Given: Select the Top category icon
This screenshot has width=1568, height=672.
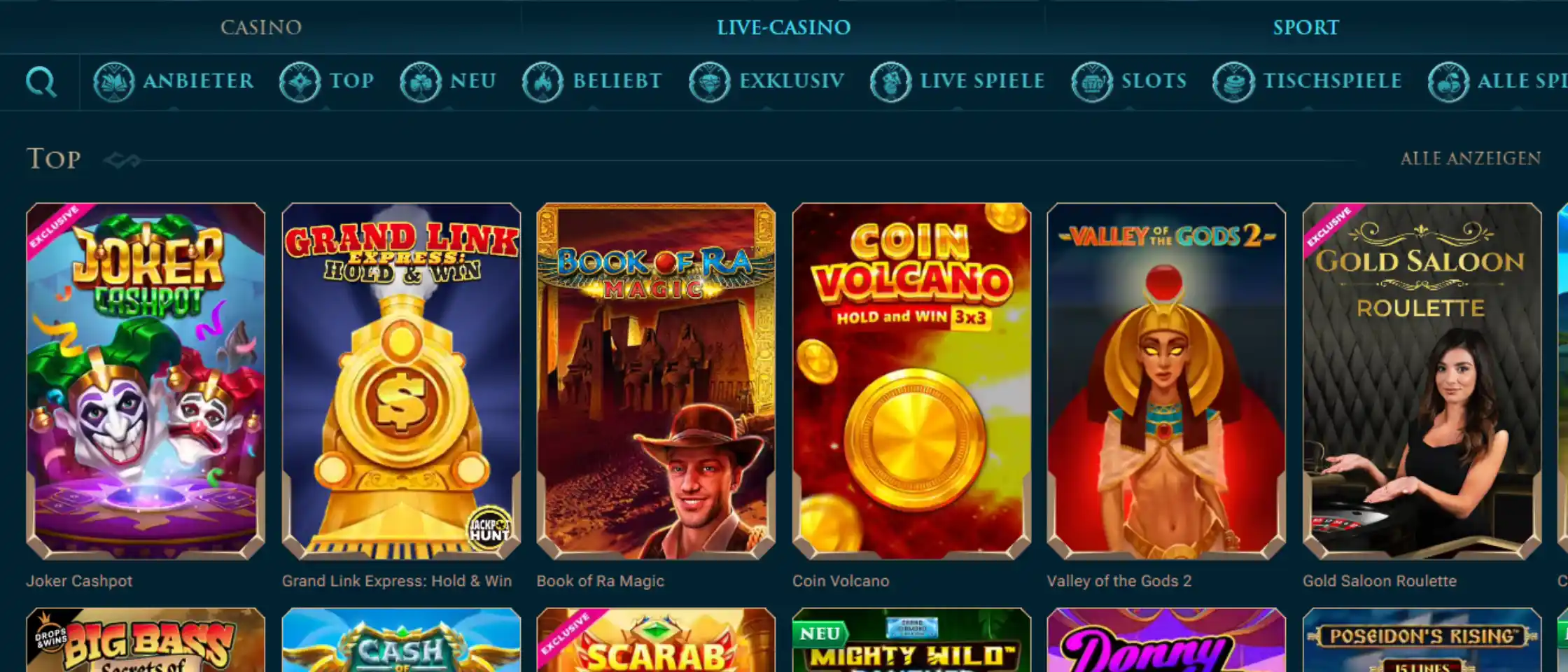Looking at the screenshot, I should point(300,82).
